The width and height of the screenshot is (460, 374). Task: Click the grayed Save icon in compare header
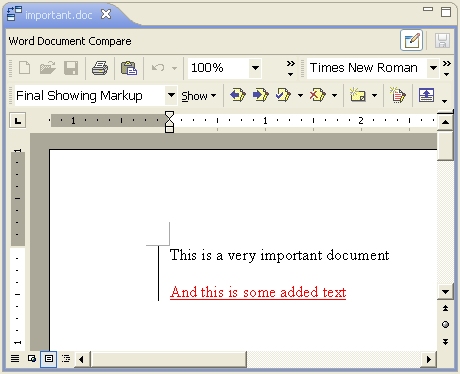(442, 41)
